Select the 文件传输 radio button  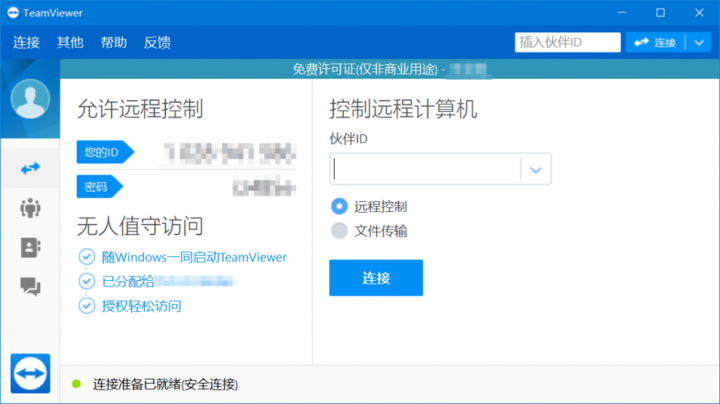pos(339,230)
